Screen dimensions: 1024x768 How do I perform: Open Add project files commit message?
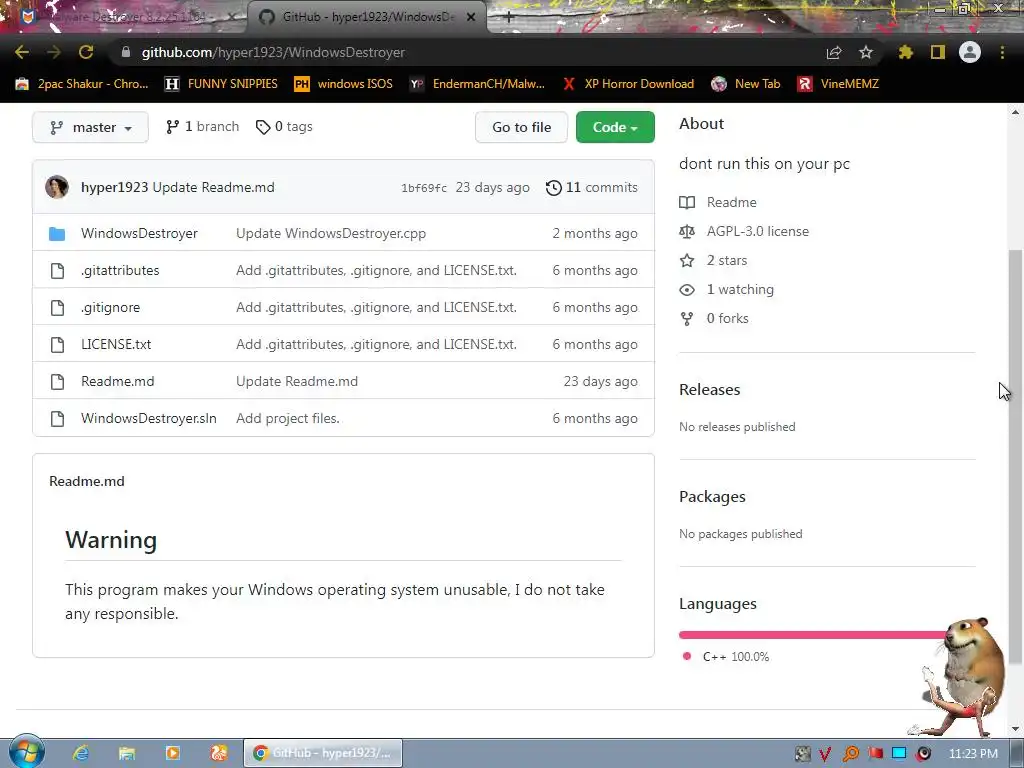(288, 419)
